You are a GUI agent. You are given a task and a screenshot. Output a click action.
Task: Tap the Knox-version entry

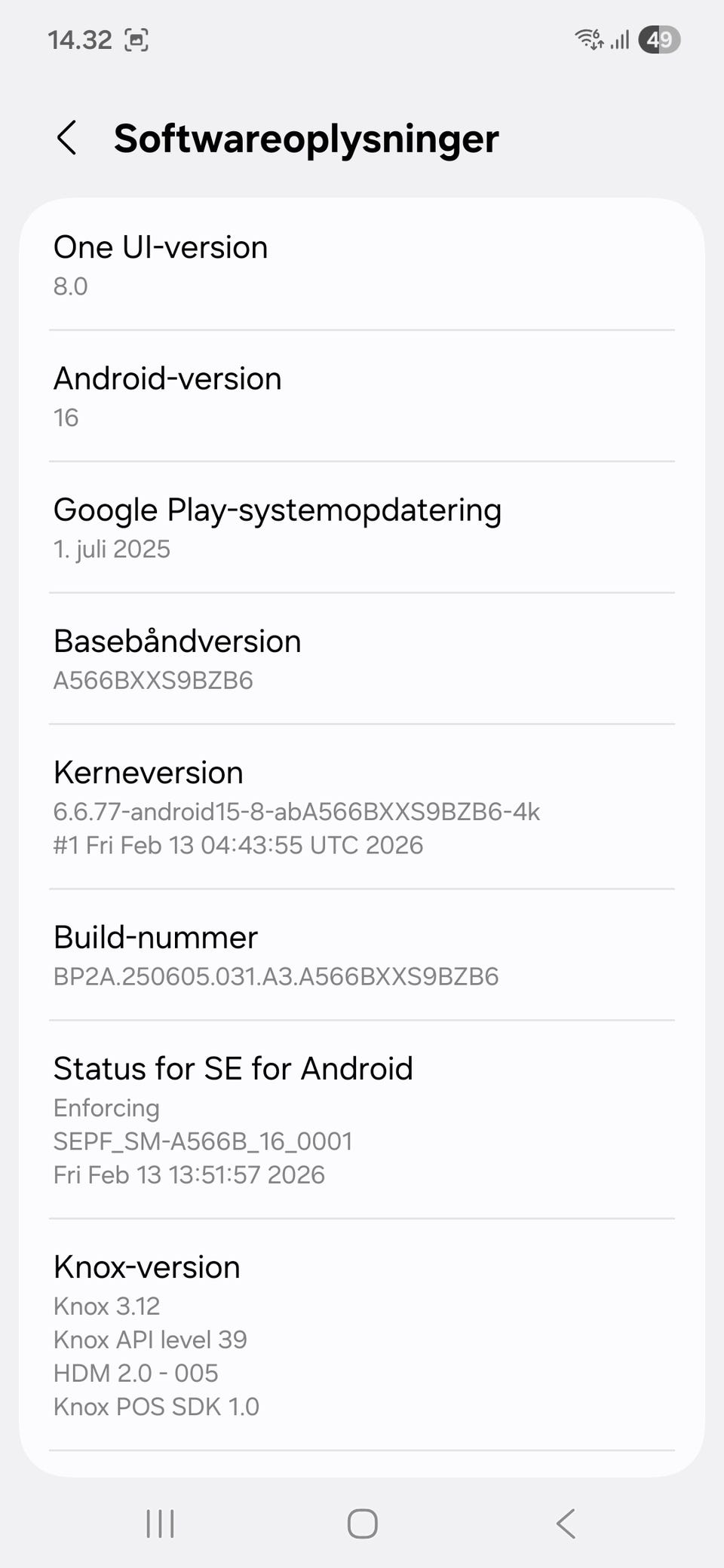[x=362, y=1334]
